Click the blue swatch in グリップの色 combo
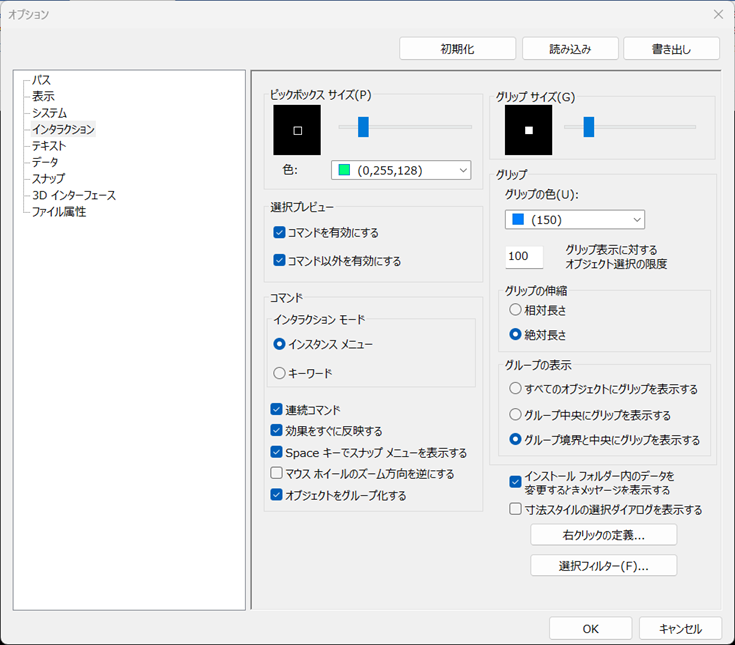The height and width of the screenshot is (645, 735). coord(518,219)
